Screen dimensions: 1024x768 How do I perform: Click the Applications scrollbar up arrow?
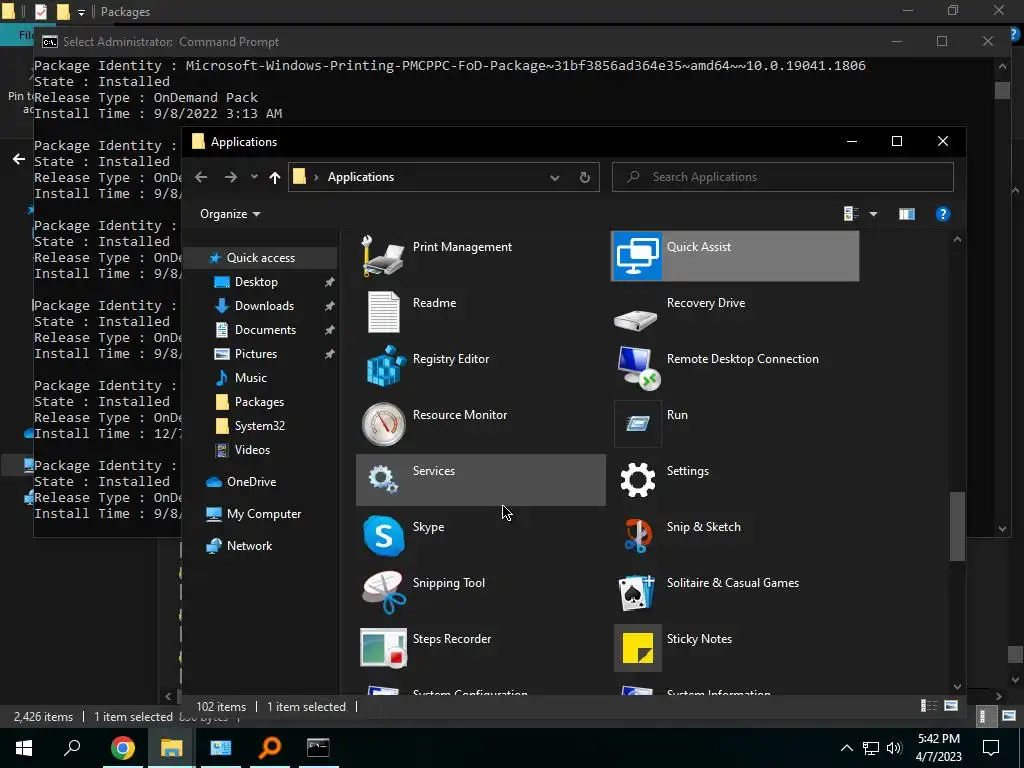[x=957, y=240]
